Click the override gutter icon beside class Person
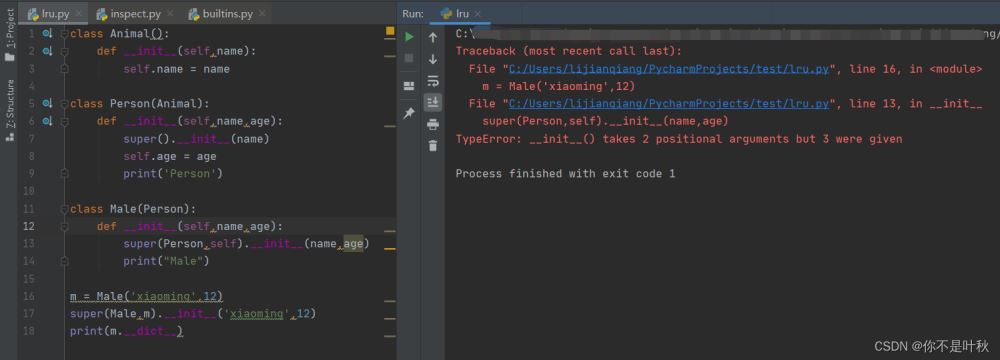This screenshot has width=1000, height=360. pyautogui.click(x=47, y=103)
